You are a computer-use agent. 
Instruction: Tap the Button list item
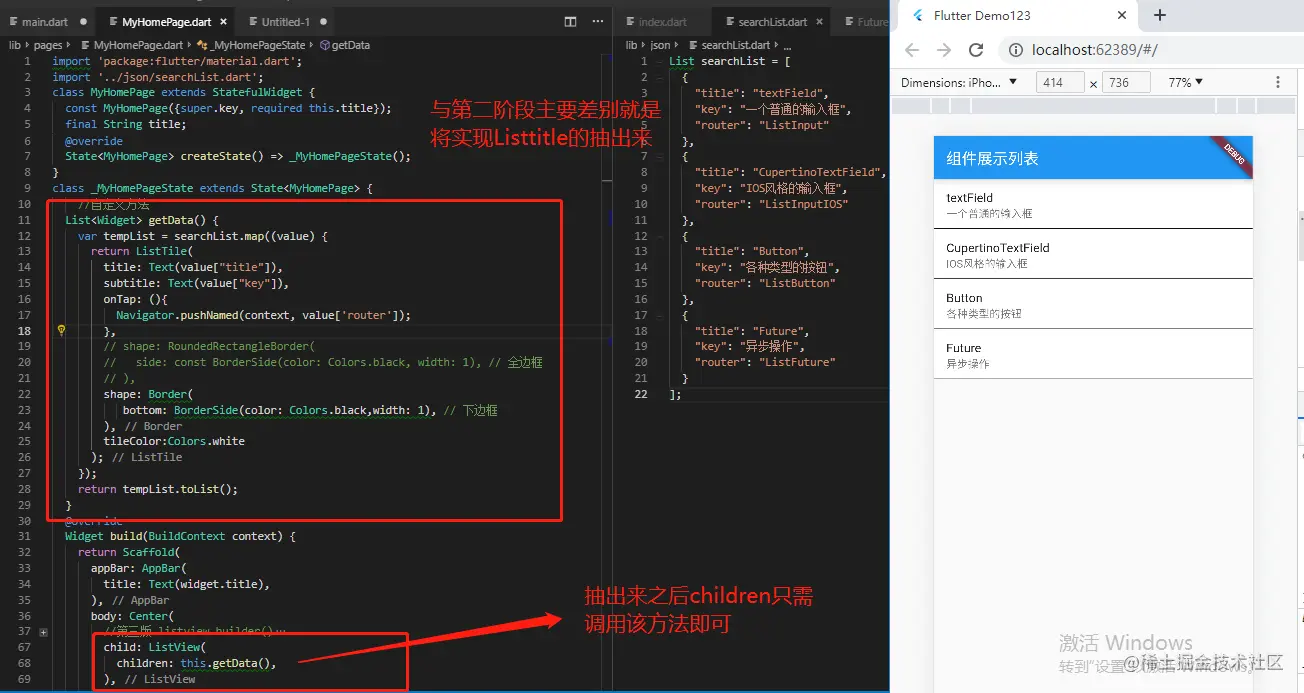tap(1092, 304)
